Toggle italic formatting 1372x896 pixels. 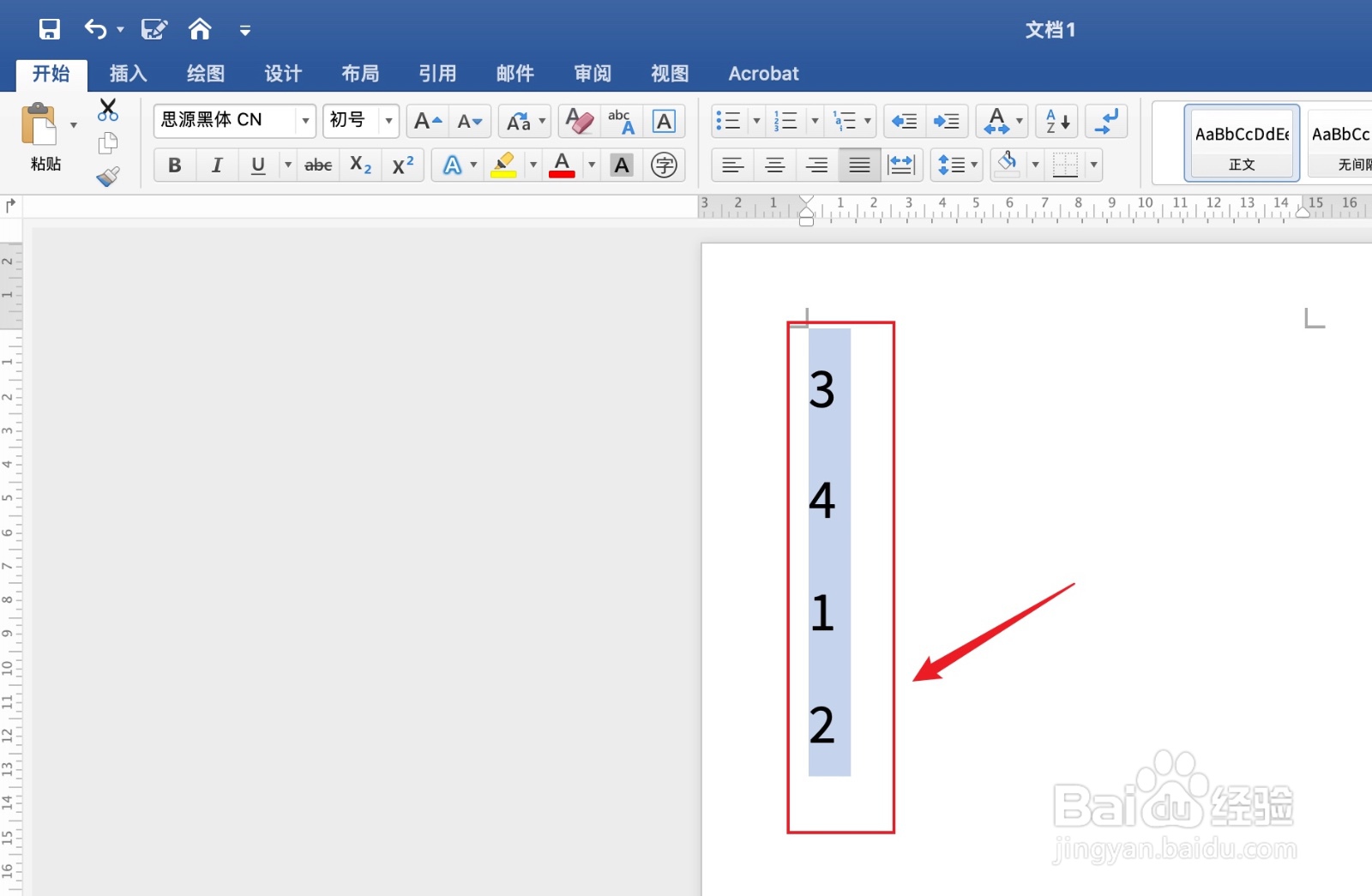pos(217,165)
